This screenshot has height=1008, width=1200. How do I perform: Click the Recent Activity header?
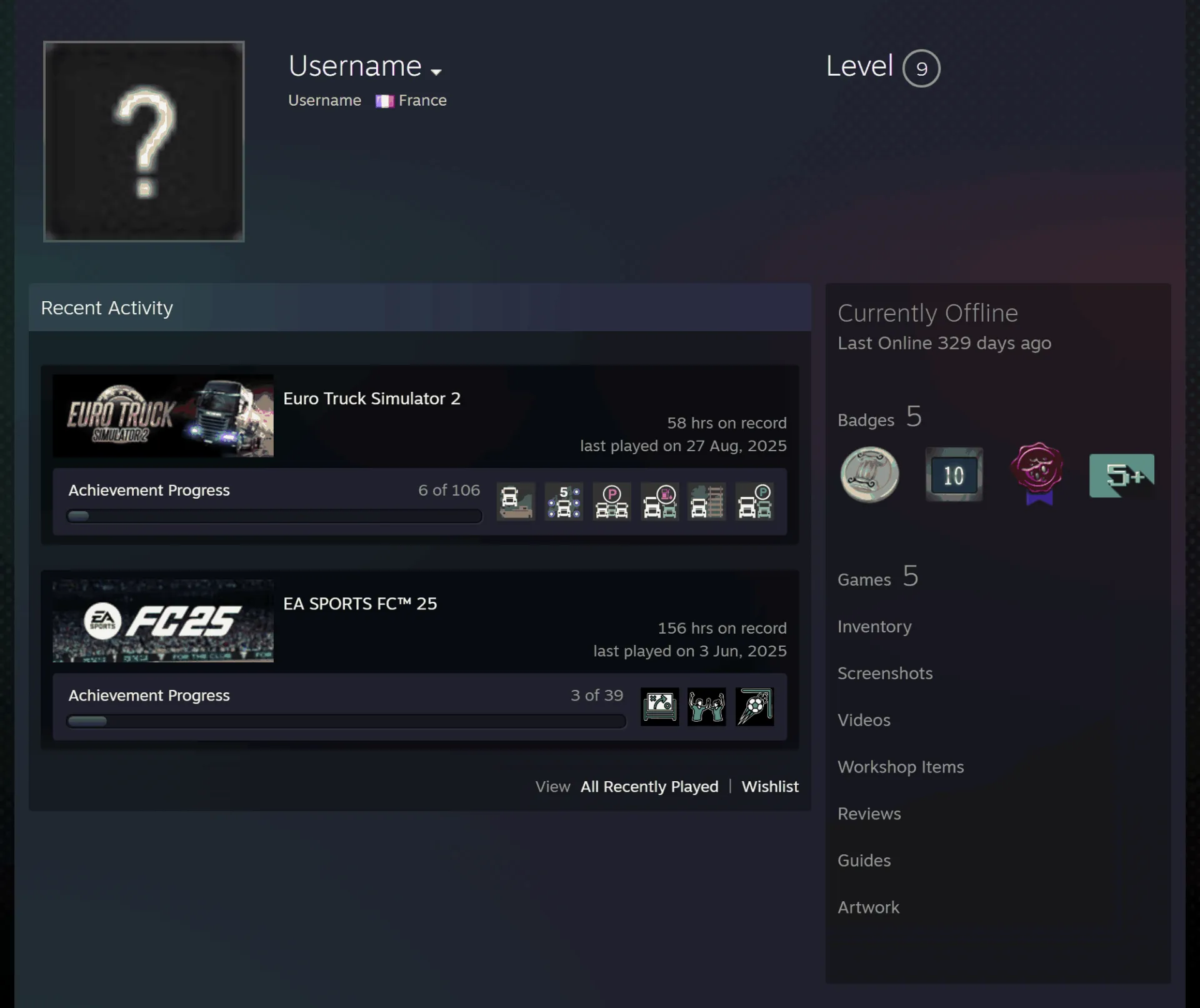point(420,307)
